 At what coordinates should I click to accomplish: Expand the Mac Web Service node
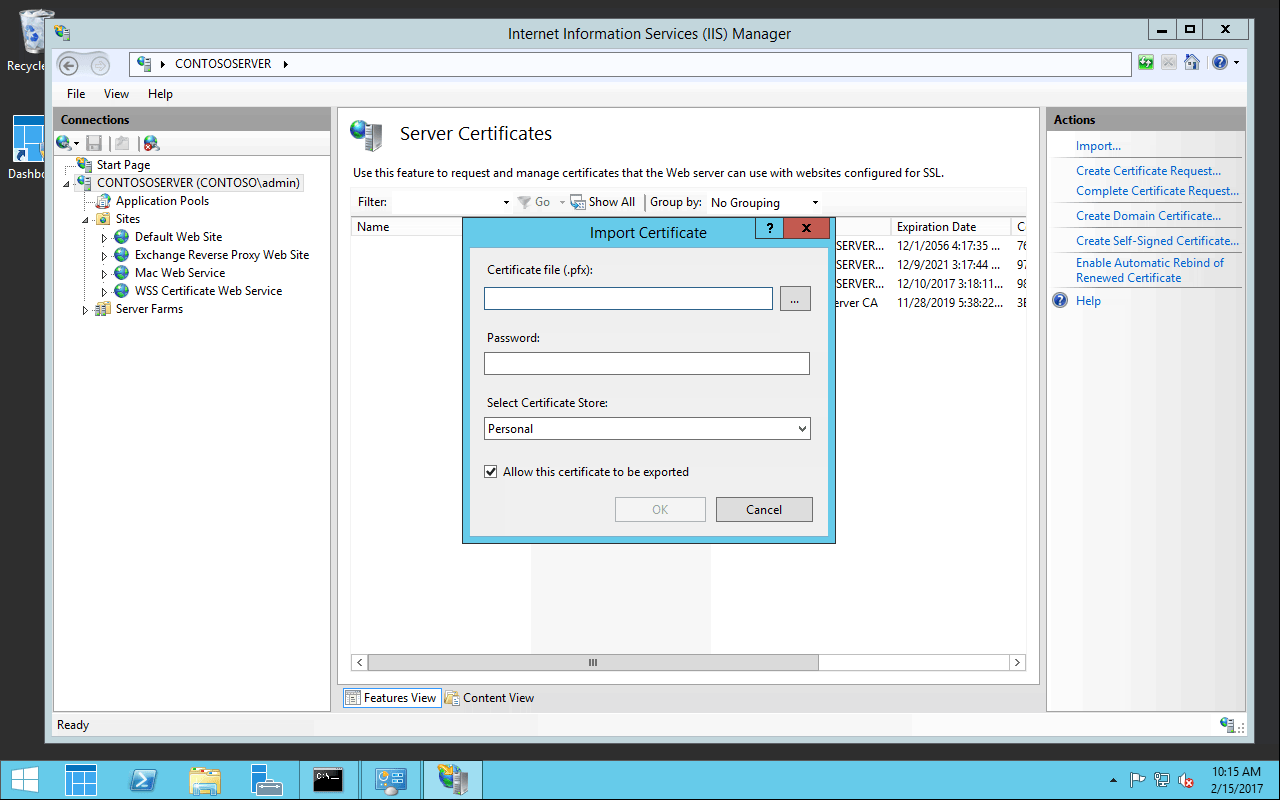(x=104, y=274)
